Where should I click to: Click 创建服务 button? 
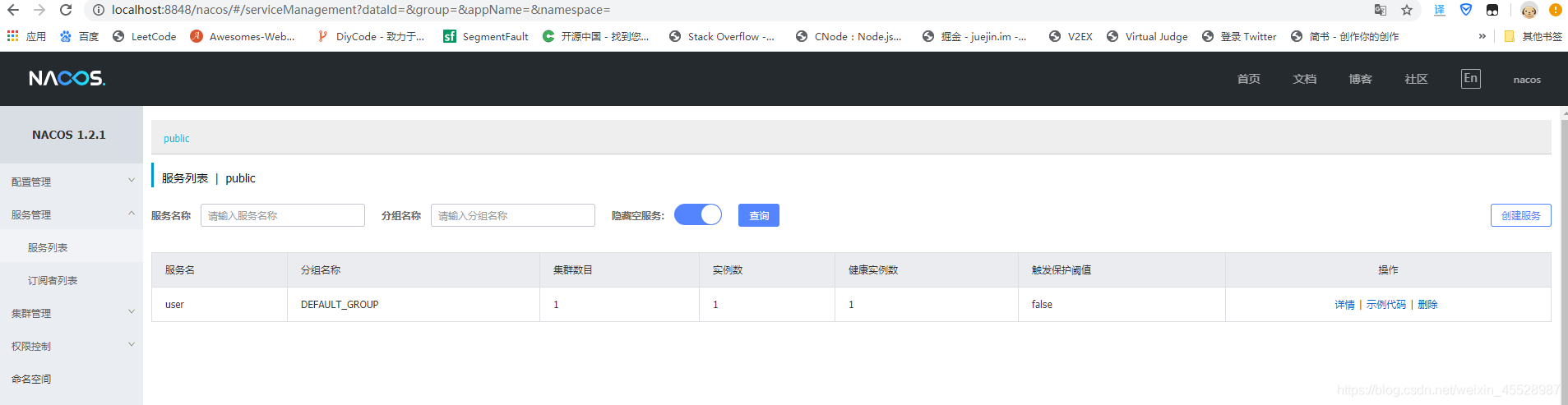(x=1521, y=215)
